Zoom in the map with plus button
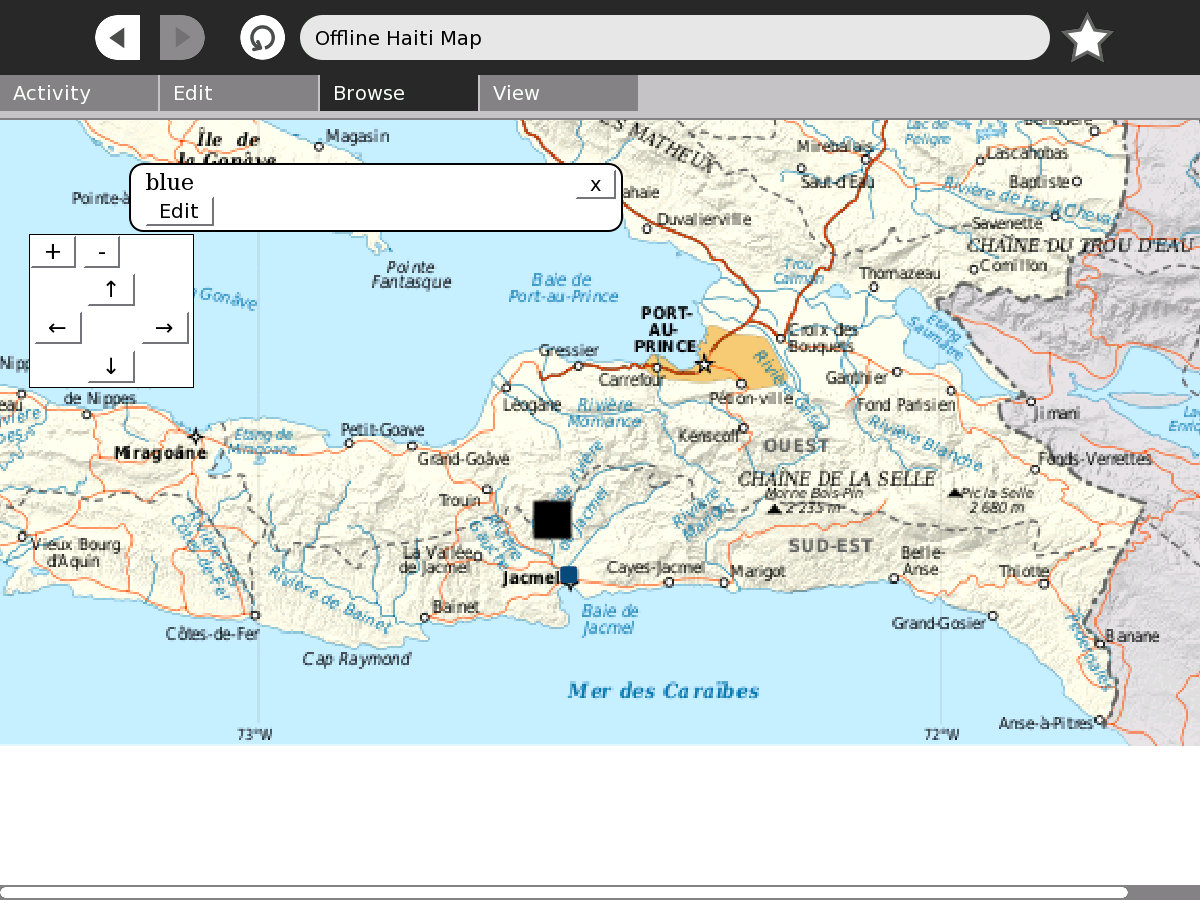The height and width of the screenshot is (900, 1200). point(53,252)
